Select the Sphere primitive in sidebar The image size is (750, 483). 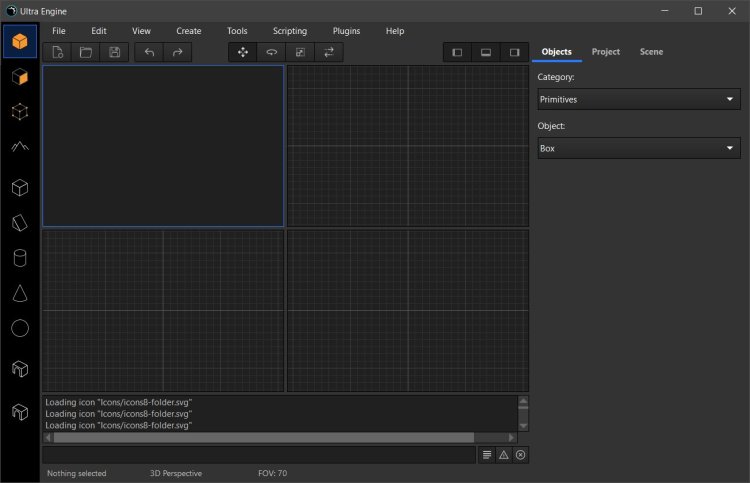20,328
